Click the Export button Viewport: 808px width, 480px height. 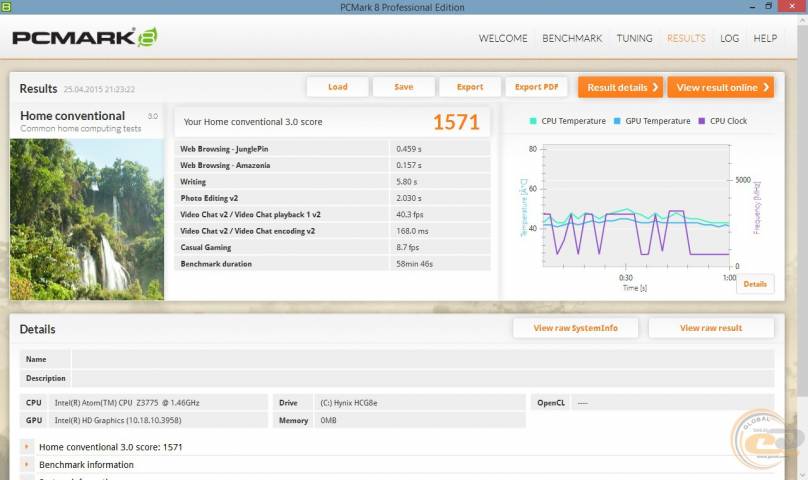point(470,87)
